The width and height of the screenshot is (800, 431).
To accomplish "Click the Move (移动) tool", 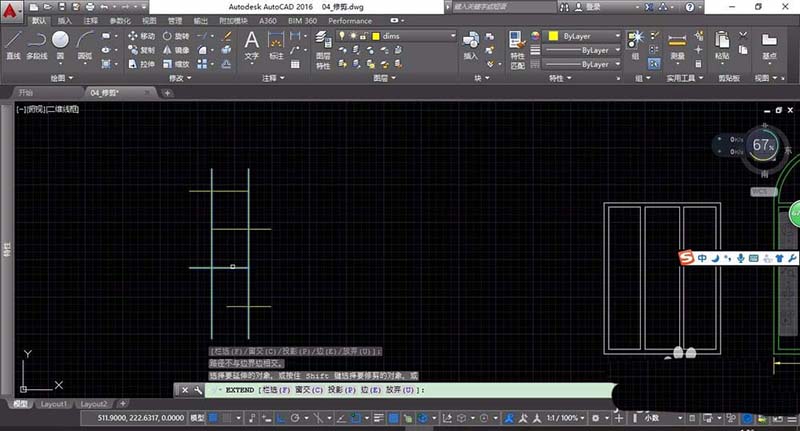I will [x=141, y=35].
